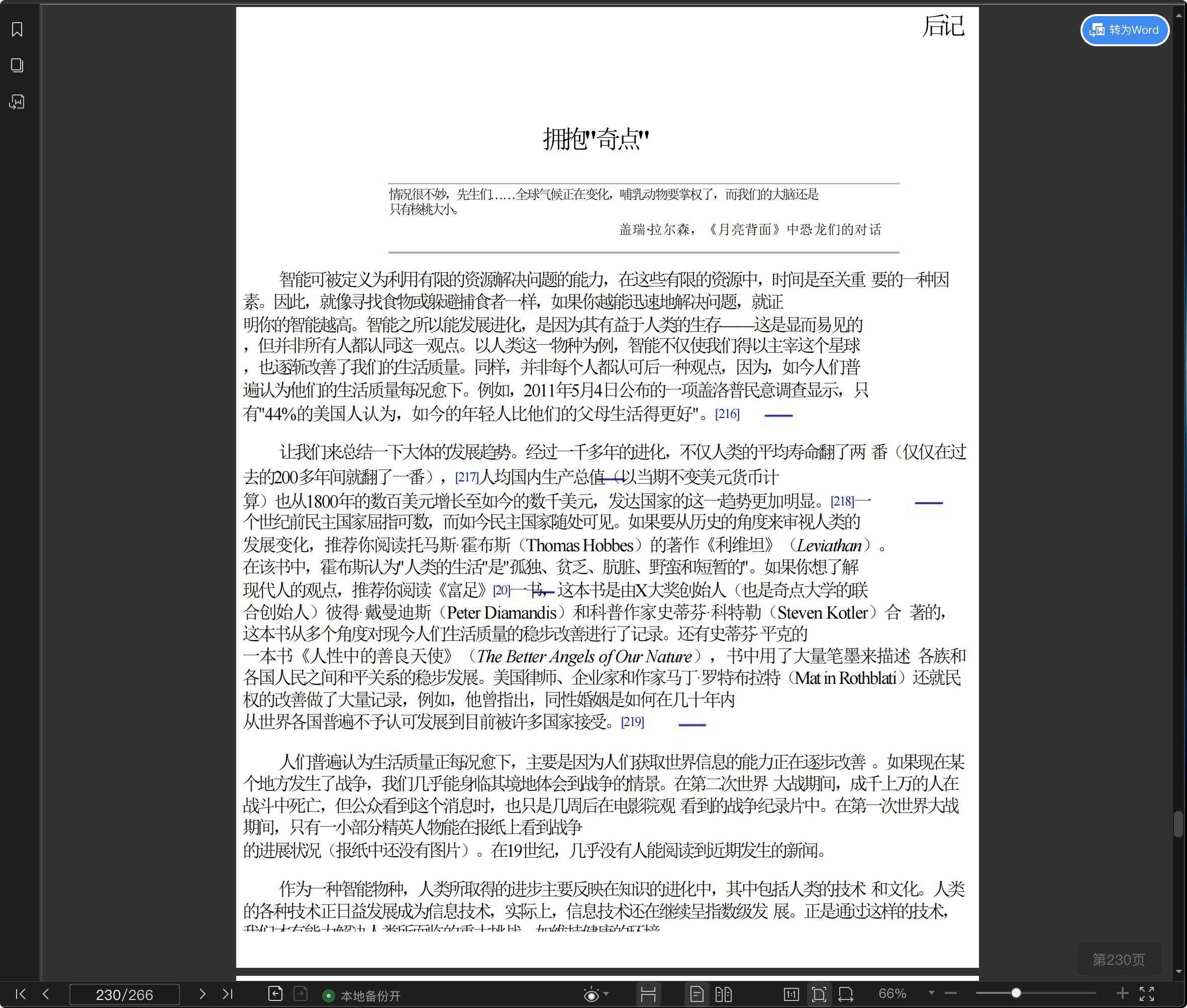Open the annotations panel icon in sidebar
This screenshot has width=1187, height=1008.
click(x=17, y=102)
